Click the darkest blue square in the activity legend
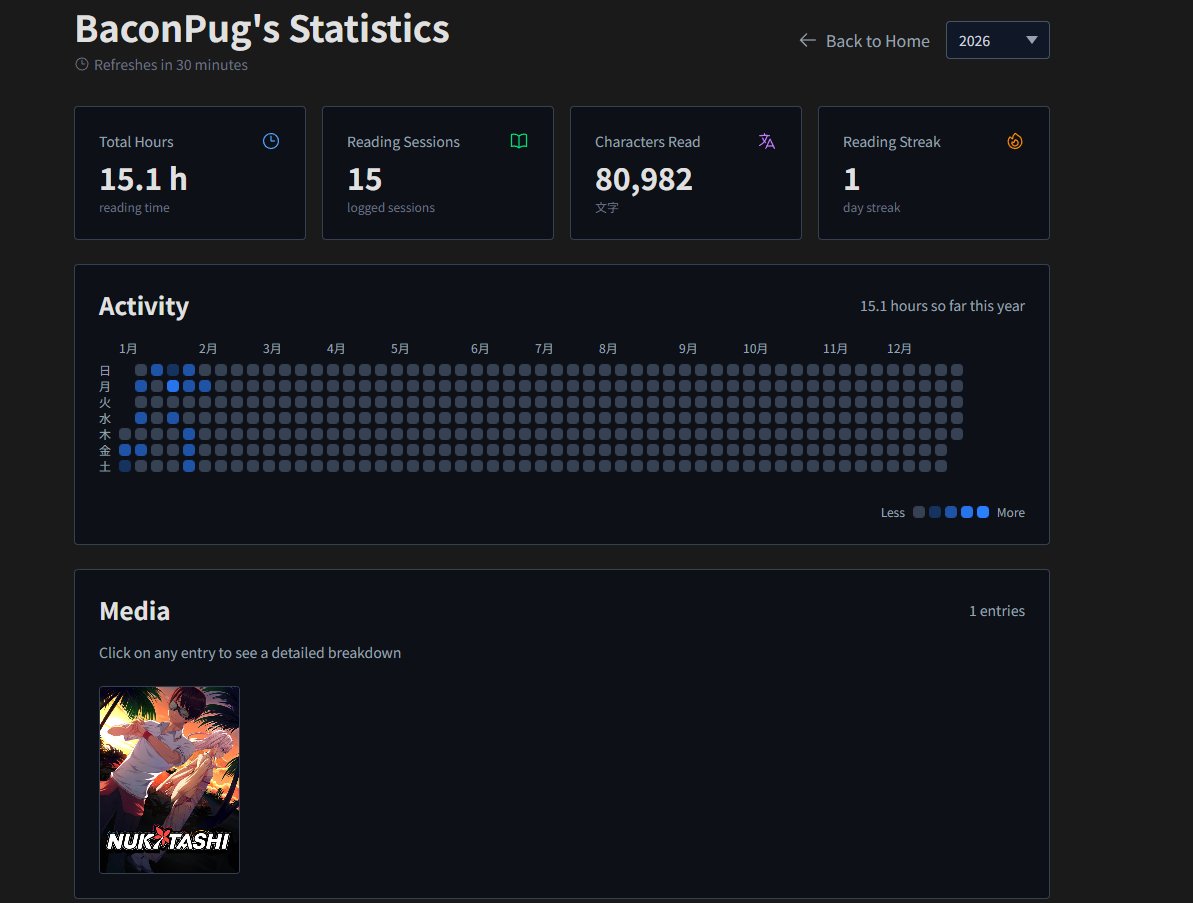 [982, 511]
